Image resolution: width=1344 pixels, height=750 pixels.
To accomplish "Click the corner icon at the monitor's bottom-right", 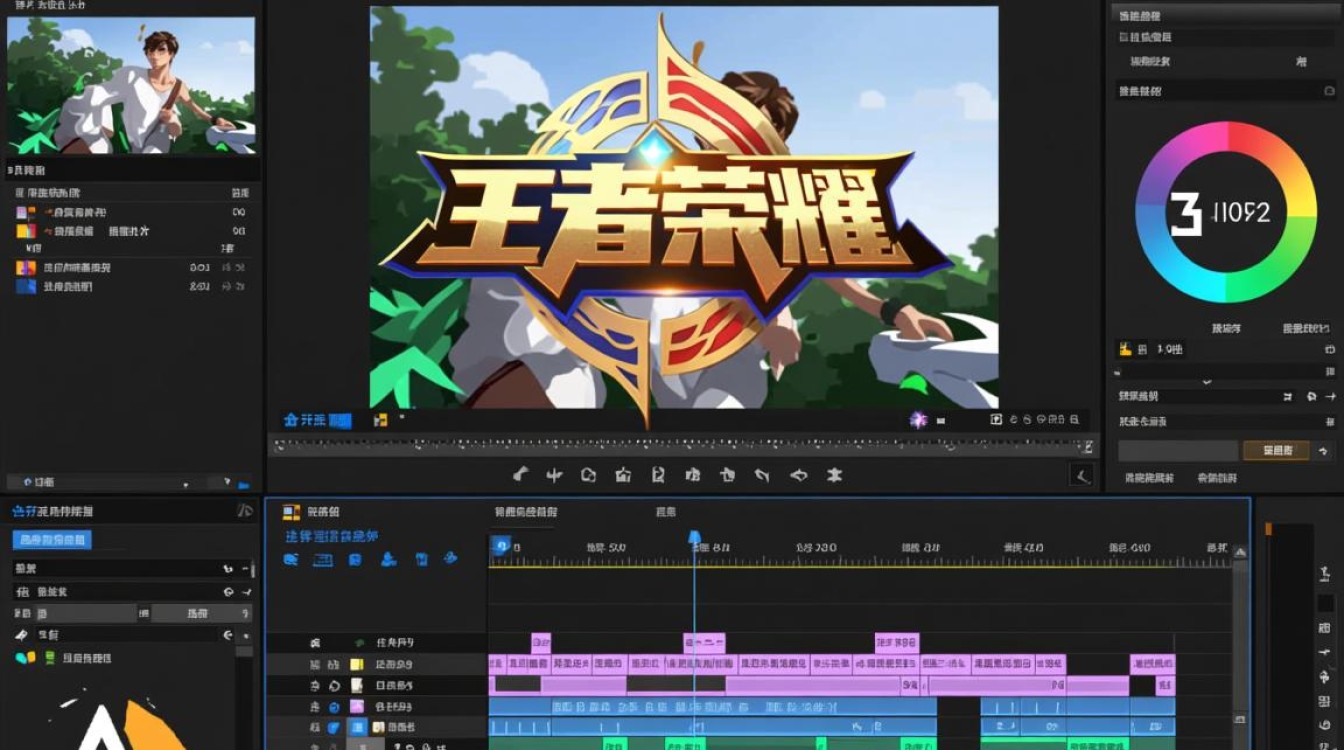I will [x=1081, y=475].
